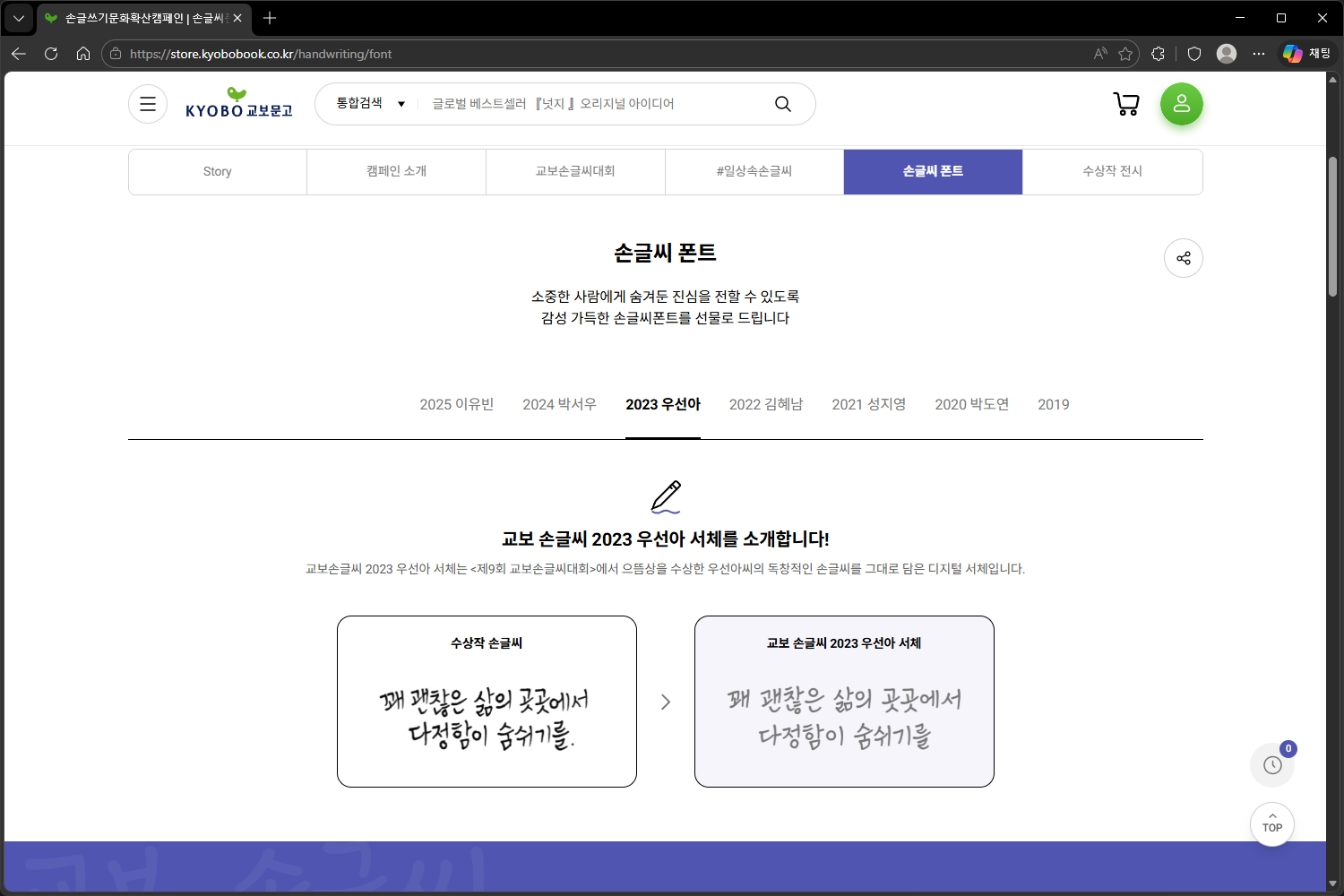1344x896 pixels.
Task: Select the 2019 font year
Action: coord(1054,404)
